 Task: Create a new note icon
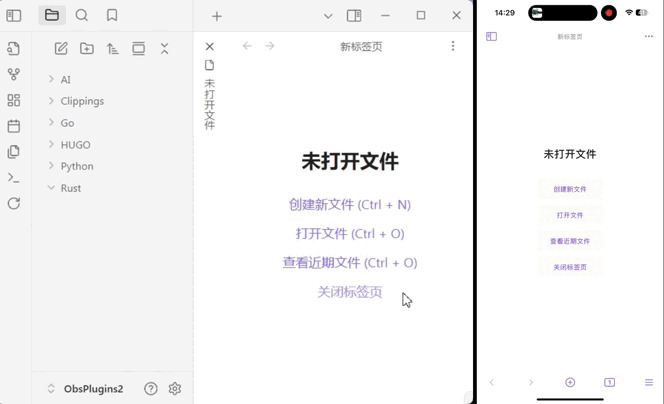(61, 49)
